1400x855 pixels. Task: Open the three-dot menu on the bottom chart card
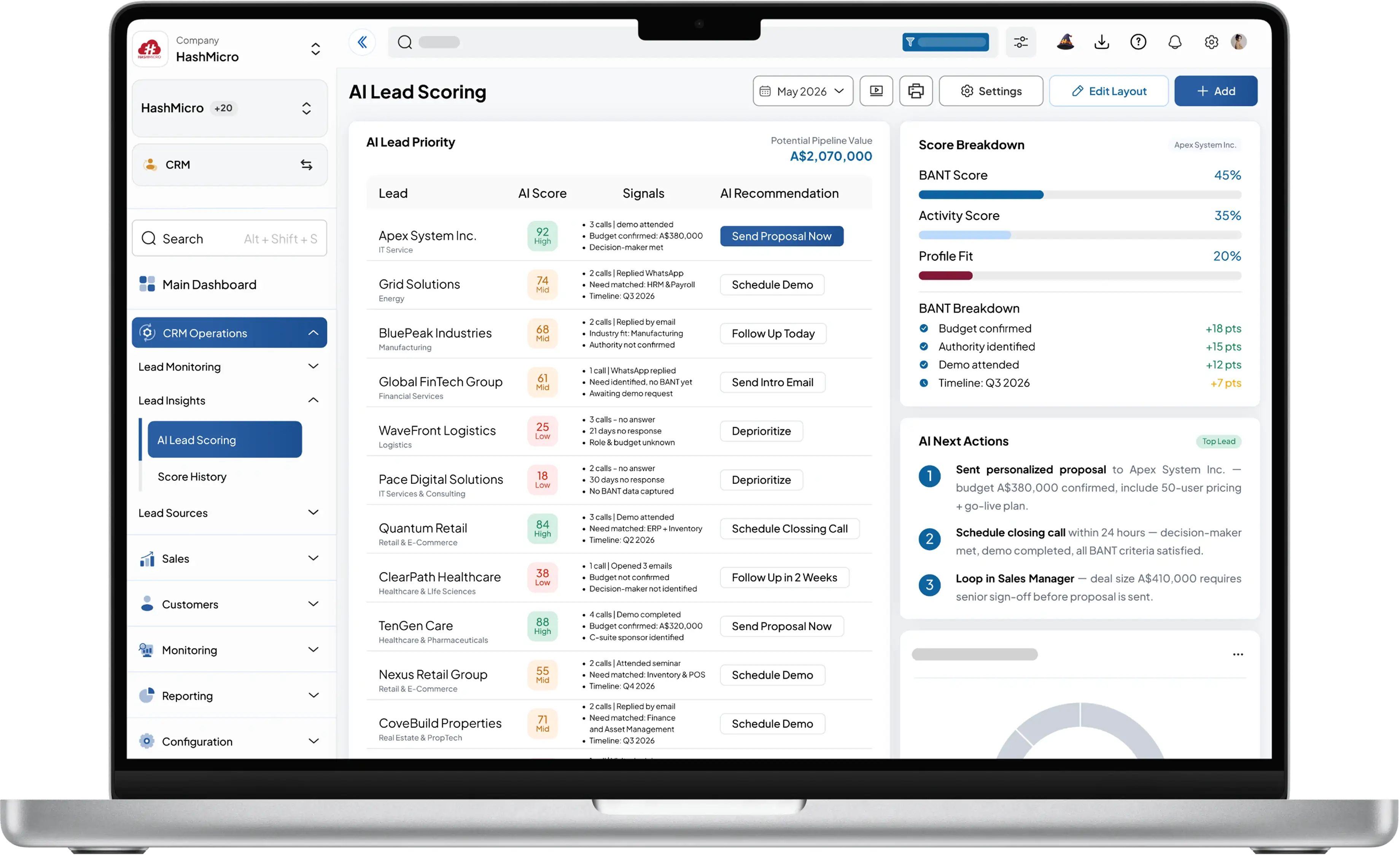coord(1238,655)
